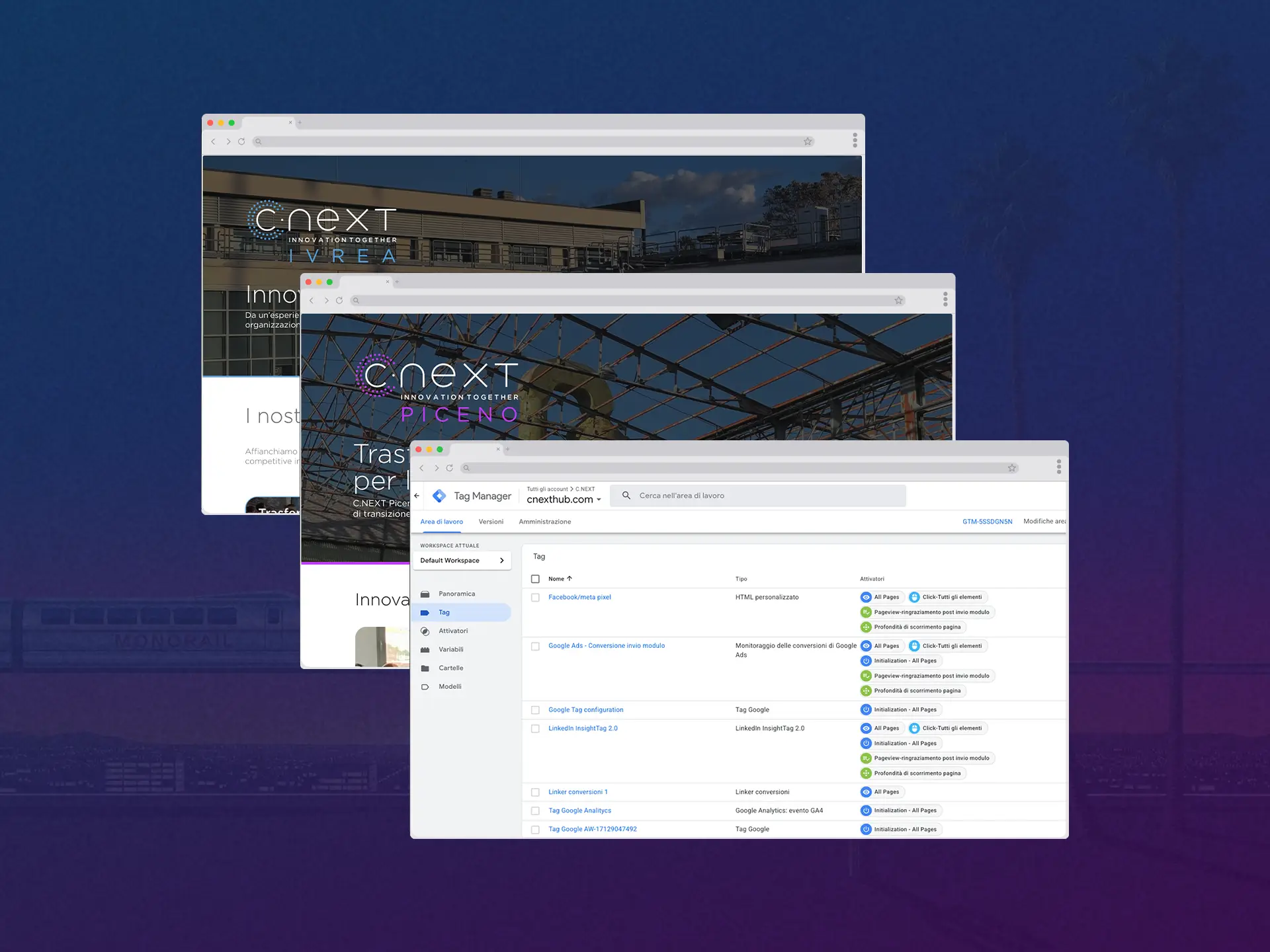
Task: Click Initialization trigger on Google Tag configuration row
Action: coord(901,710)
